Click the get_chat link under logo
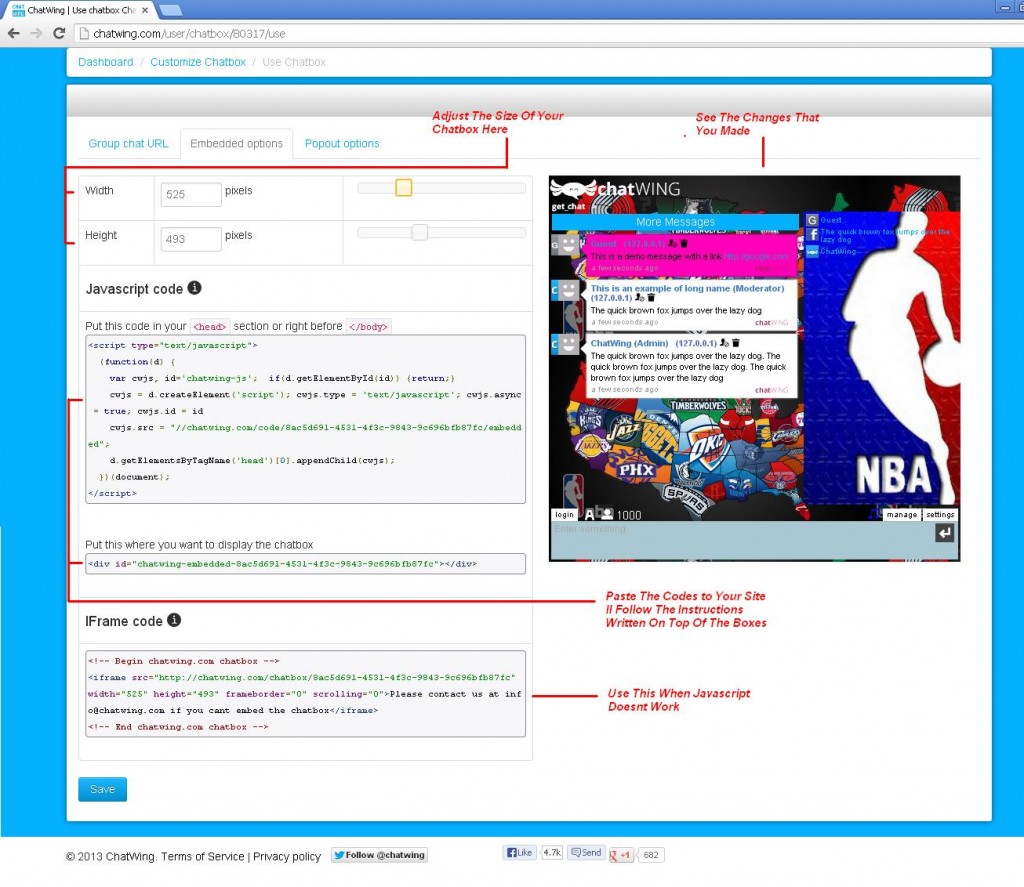This screenshot has height=887, width=1024. 568,206
